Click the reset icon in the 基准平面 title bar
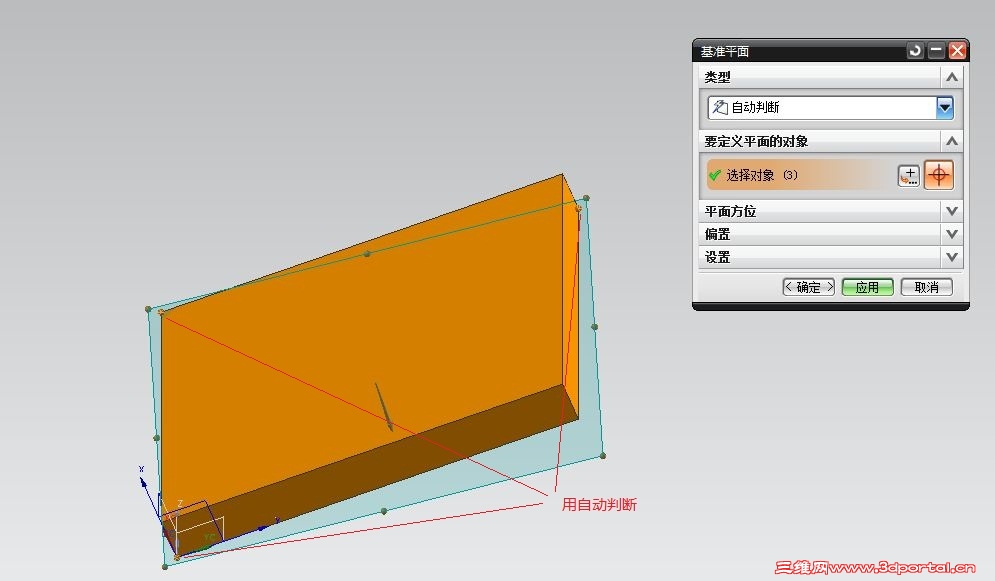Viewport: 995px width, 581px height. [x=915, y=51]
